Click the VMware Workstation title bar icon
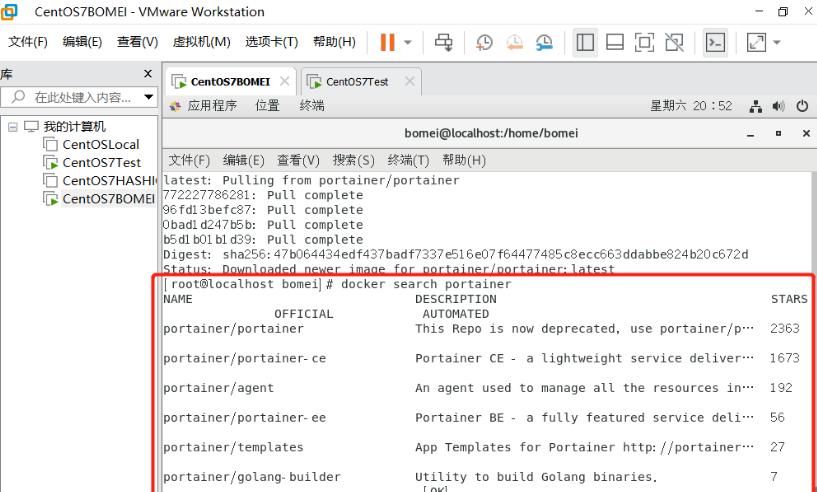Image resolution: width=817 pixels, height=492 pixels. pos(9,11)
